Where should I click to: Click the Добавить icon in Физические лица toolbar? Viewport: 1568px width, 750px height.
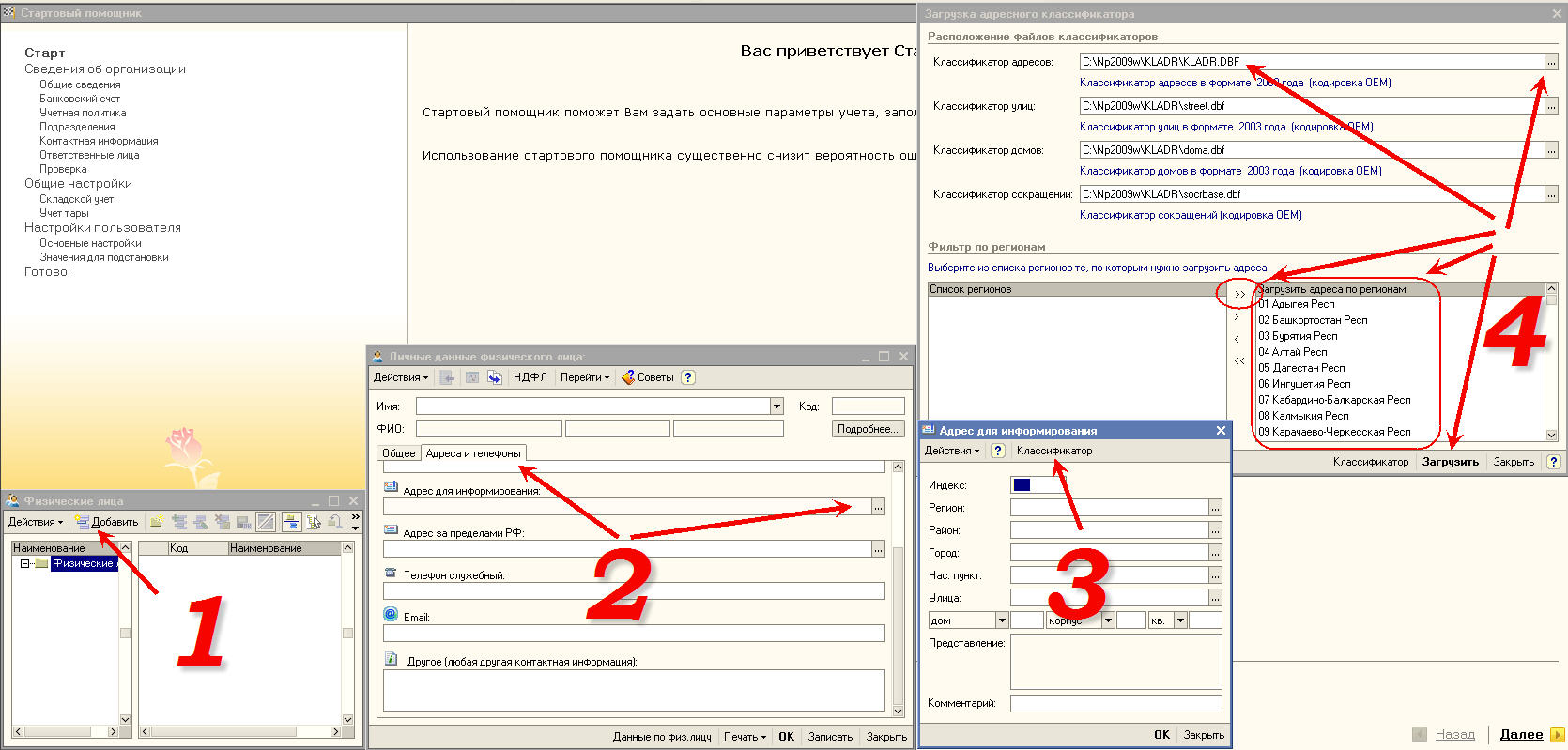tap(83, 522)
